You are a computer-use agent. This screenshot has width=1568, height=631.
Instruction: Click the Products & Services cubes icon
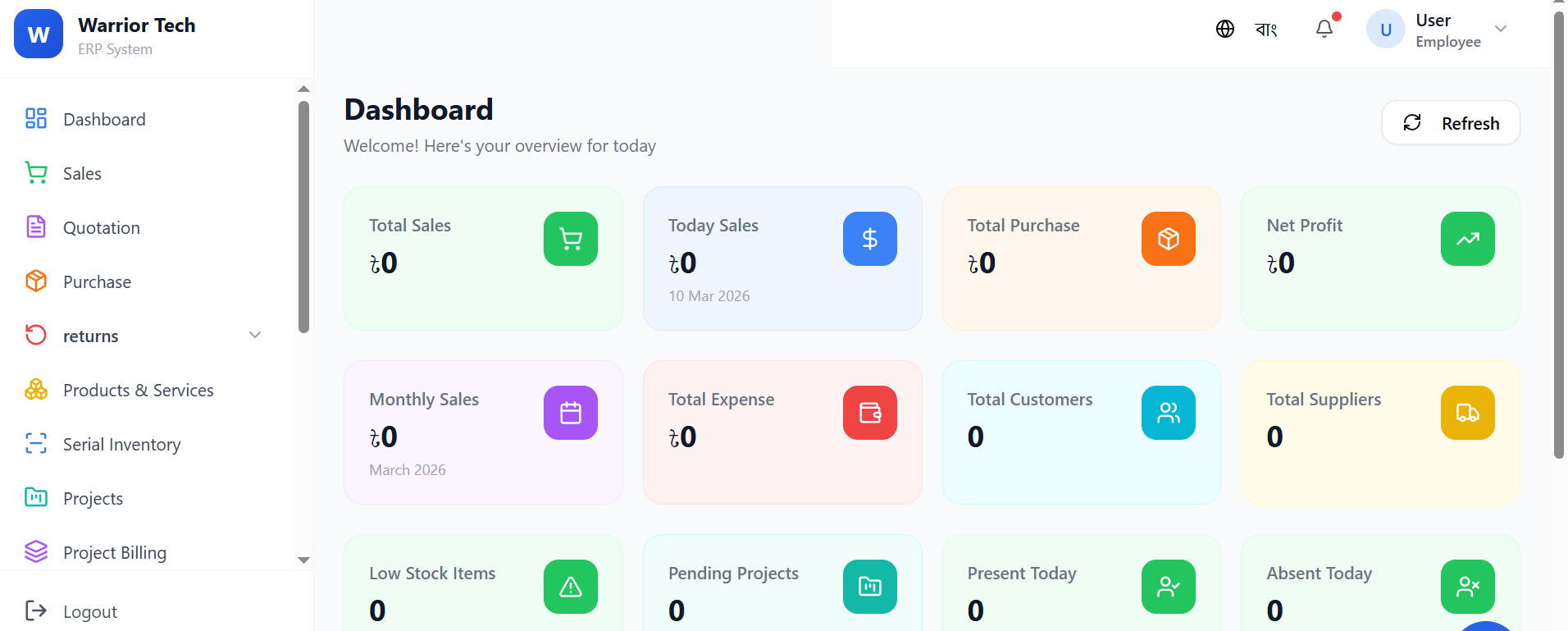(x=36, y=389)
